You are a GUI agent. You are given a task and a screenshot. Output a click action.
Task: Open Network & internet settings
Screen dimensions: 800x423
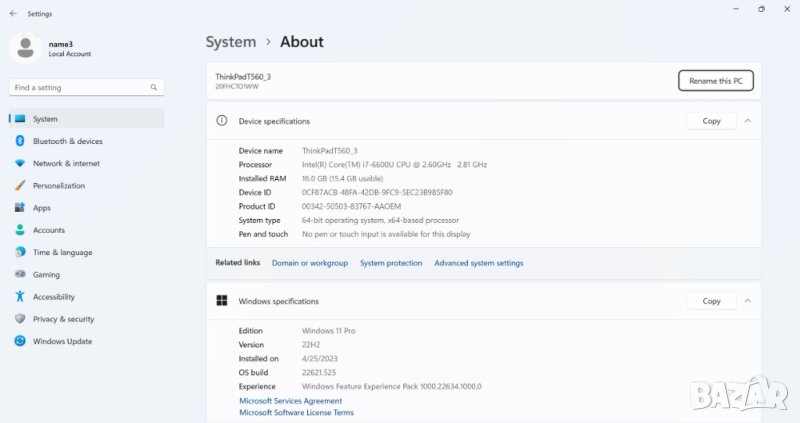tap(66, 163)
